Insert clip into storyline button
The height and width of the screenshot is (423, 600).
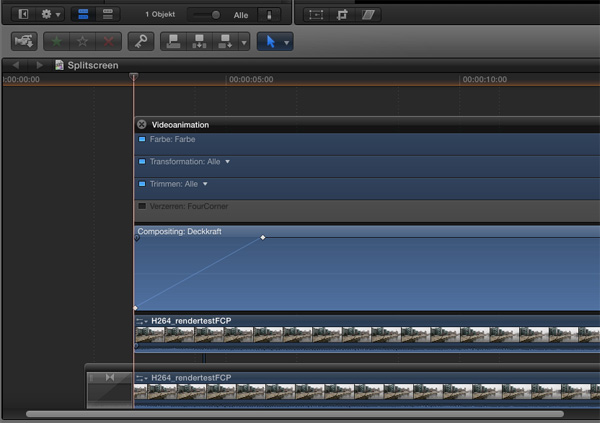199,41
